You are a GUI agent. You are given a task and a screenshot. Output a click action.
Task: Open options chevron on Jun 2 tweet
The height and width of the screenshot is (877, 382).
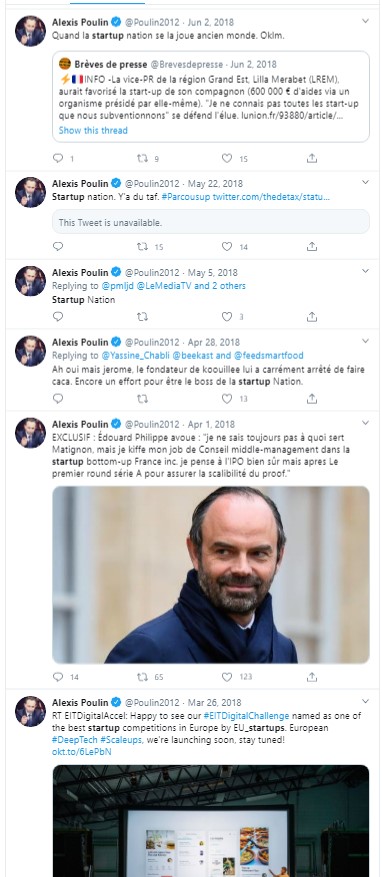tap(365, 21)
